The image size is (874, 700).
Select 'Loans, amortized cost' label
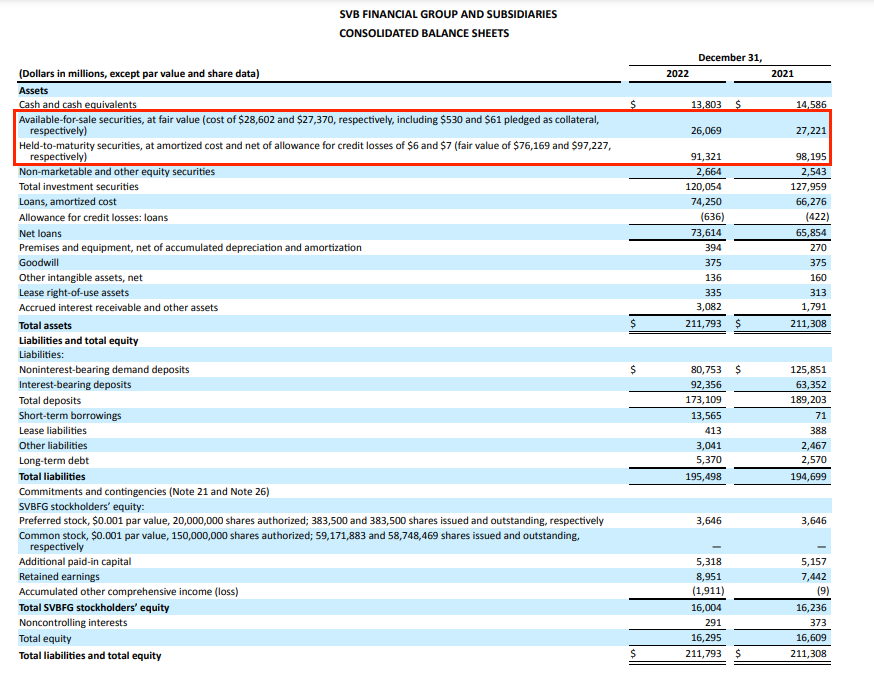click(67, 202)
